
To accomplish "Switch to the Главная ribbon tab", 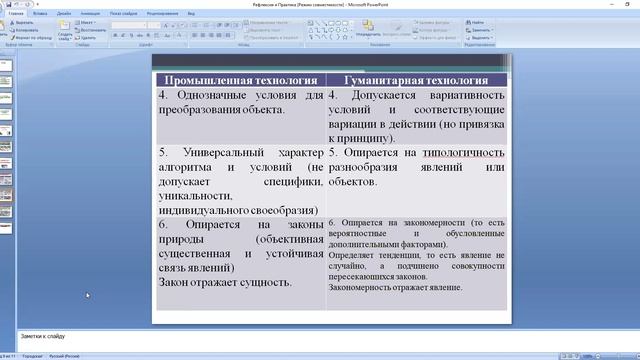I will (x=16, y=13).
